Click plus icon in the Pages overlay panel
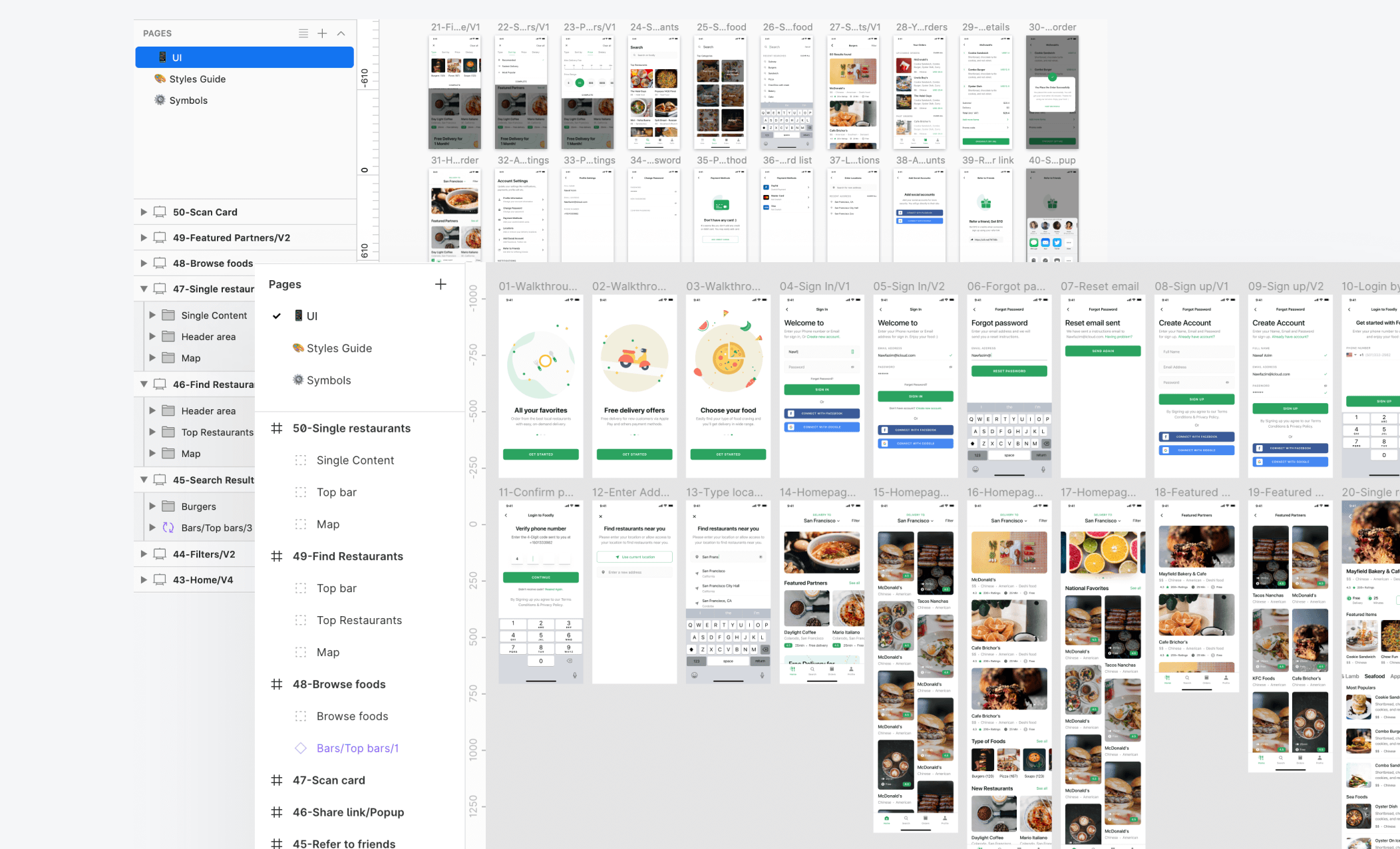This screenshot has width=1400, height=849. pos(440,284)
